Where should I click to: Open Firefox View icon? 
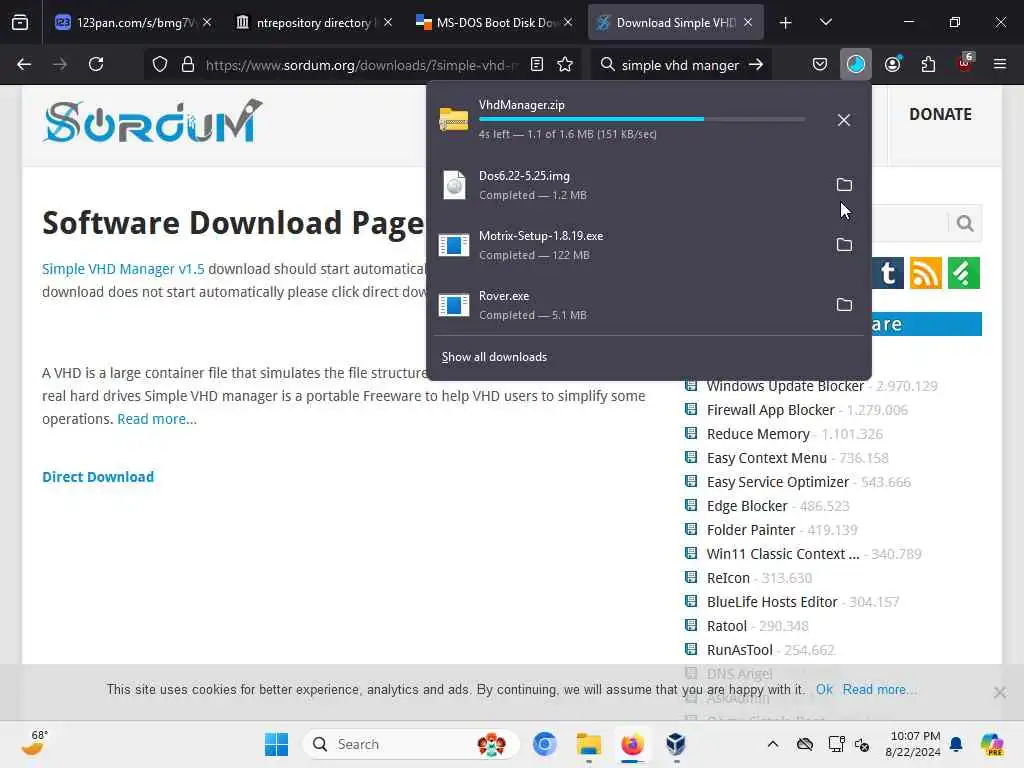(20, 22)
